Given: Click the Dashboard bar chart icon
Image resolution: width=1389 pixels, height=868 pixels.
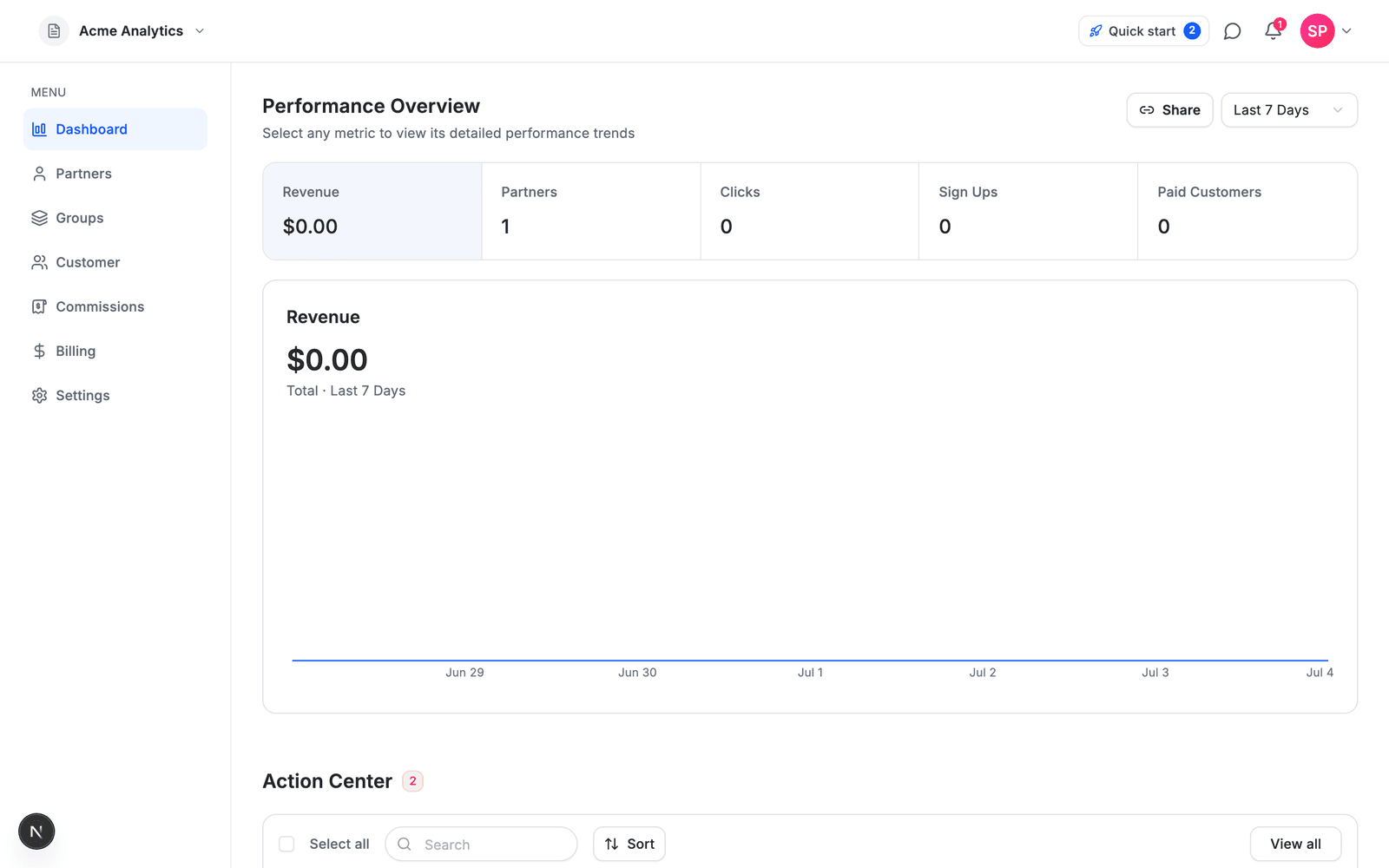Looking at the screenshot, I should (x=39, y=129).
